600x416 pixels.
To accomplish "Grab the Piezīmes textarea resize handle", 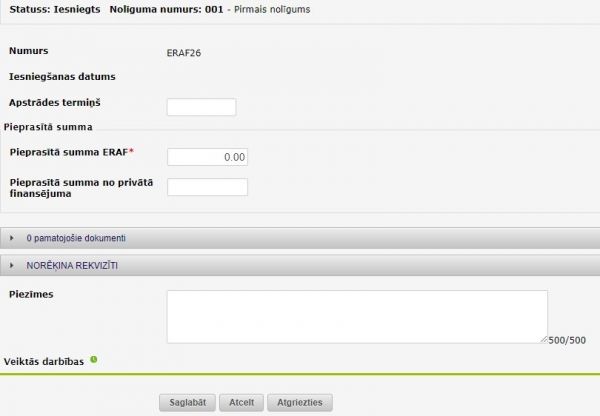I will (x=543, y=339).
